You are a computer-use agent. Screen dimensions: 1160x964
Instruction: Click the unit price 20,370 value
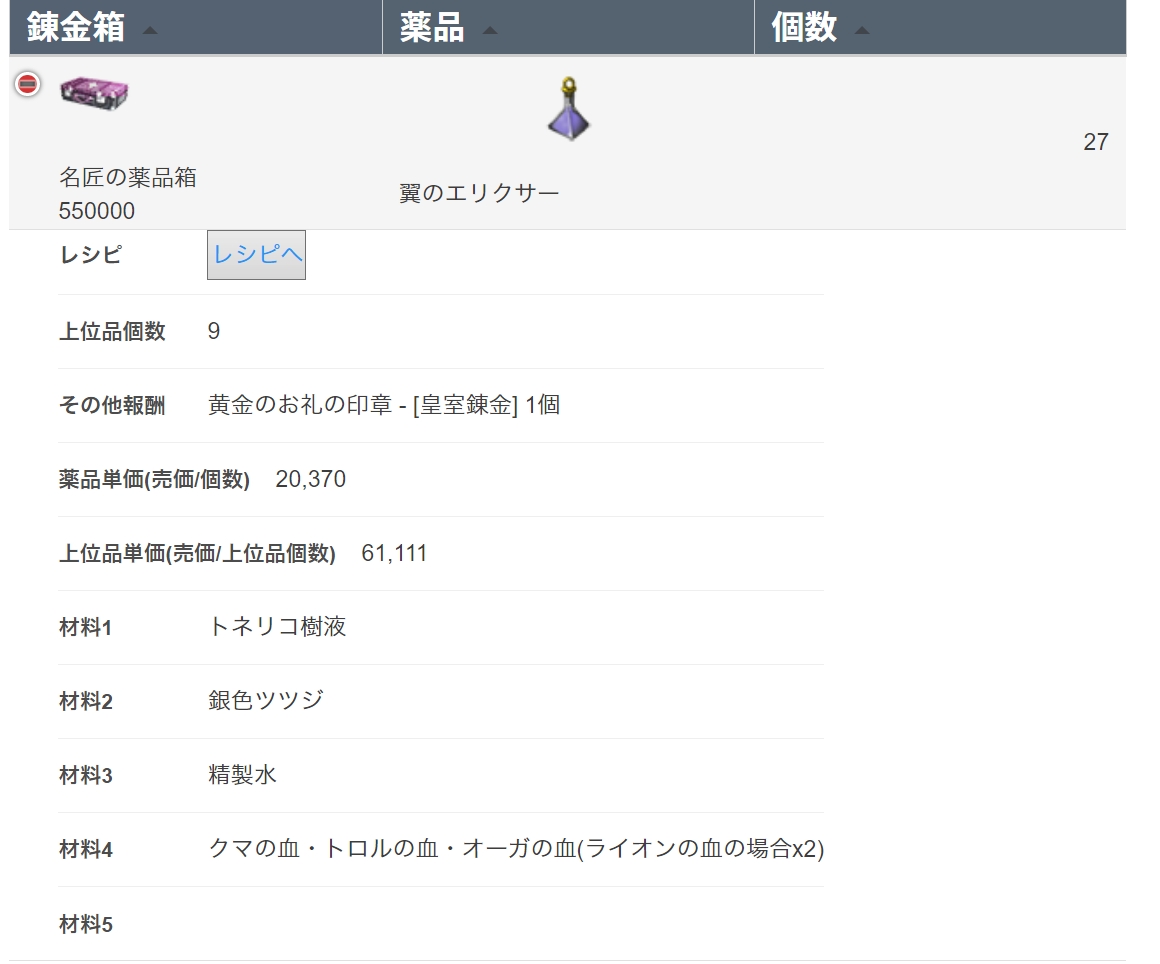[310, 479]
